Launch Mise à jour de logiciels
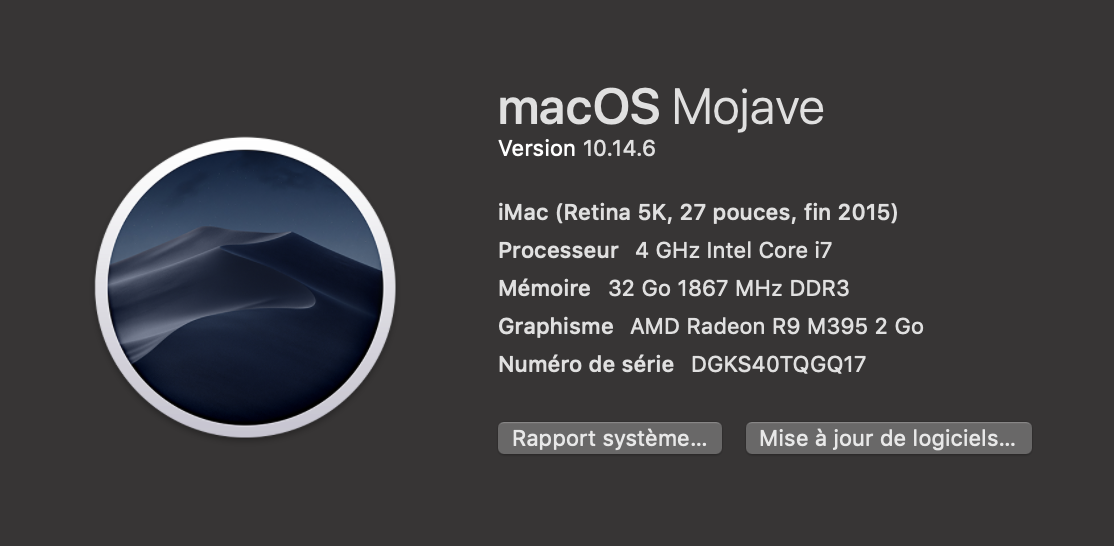 click(888, 438)
